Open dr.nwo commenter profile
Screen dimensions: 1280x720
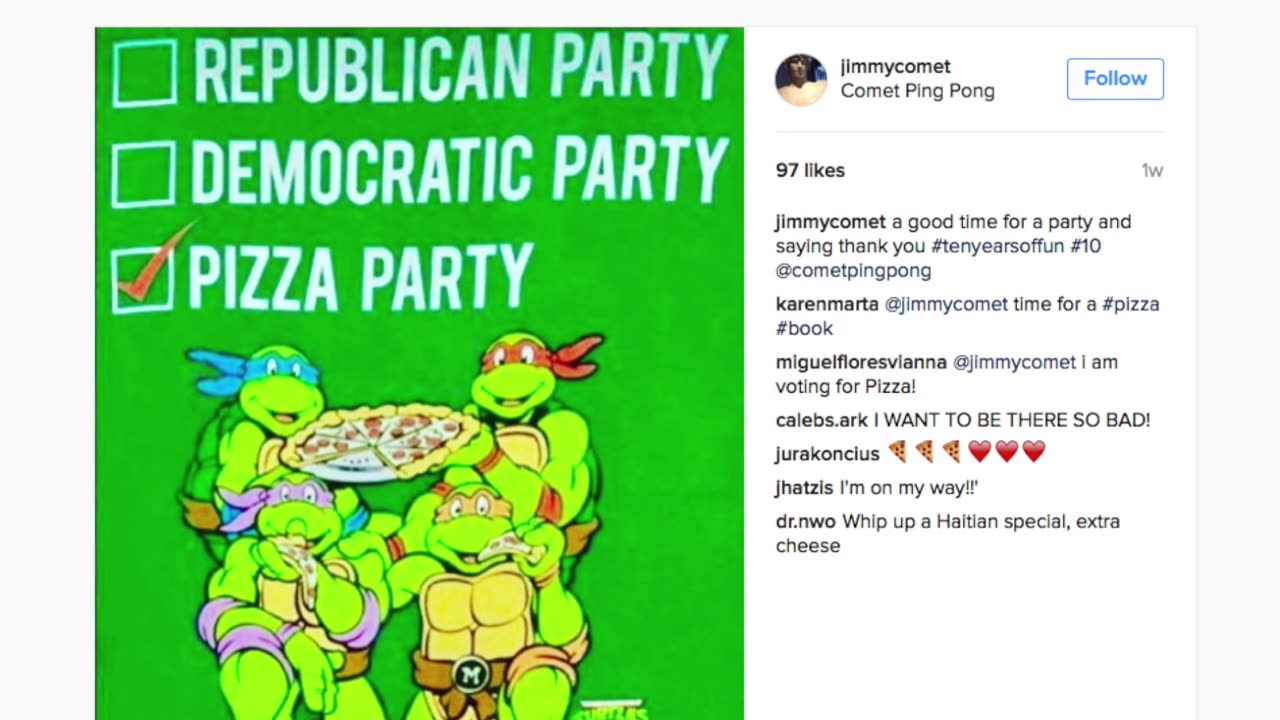coord(805,522)
